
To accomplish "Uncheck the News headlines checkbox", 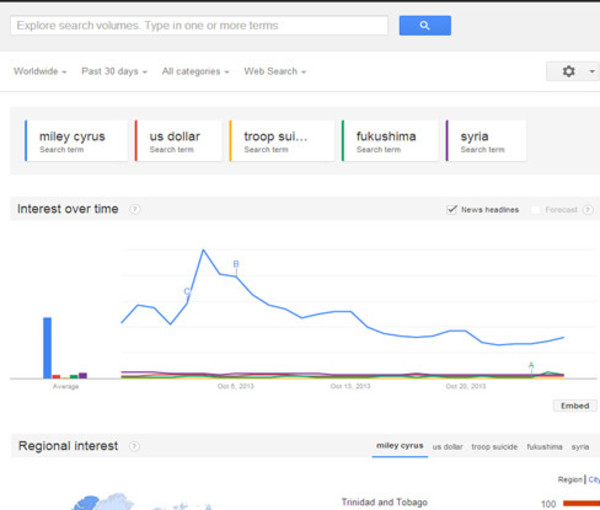I will [x=452, y=209].
